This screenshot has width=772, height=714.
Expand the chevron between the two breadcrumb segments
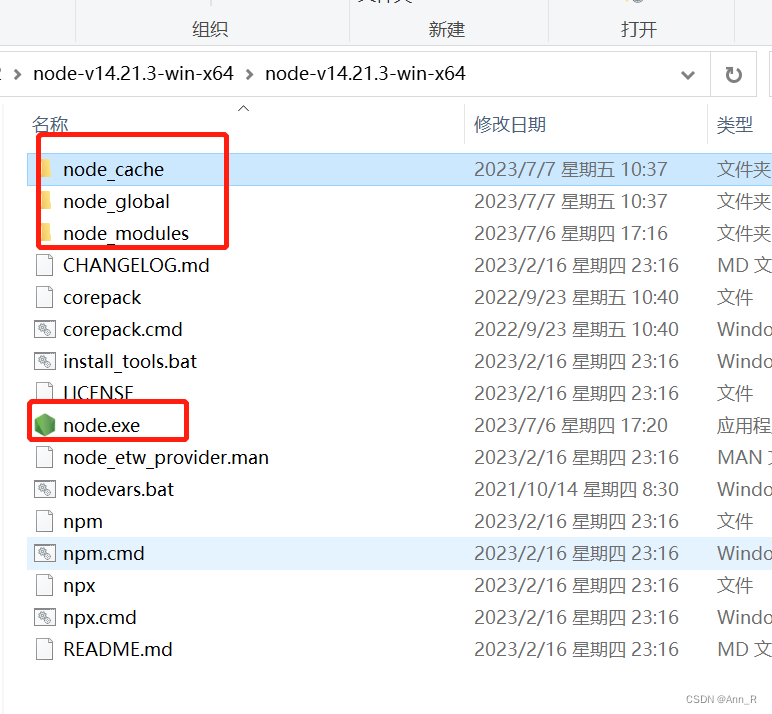tap(250, 75)
